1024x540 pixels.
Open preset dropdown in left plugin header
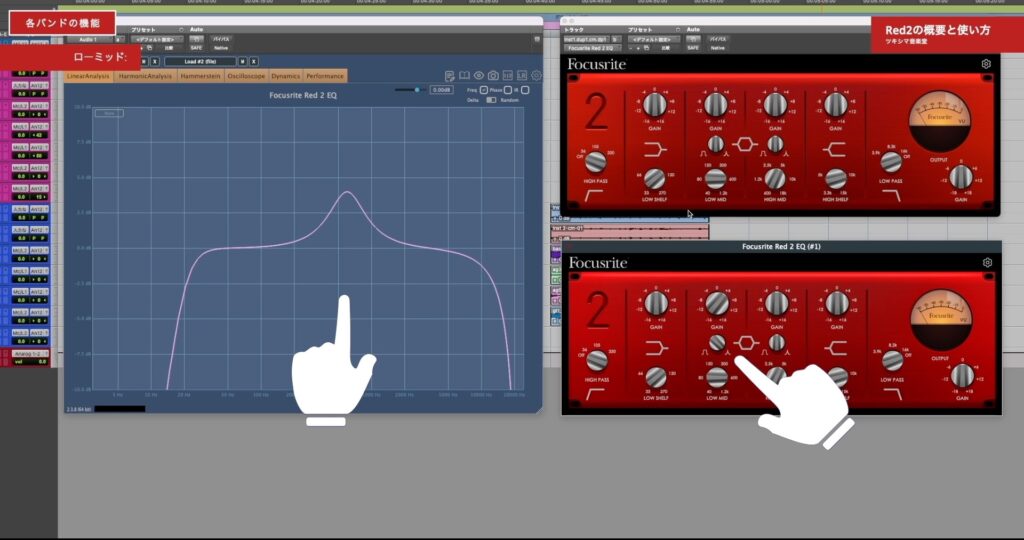[156, 39]
